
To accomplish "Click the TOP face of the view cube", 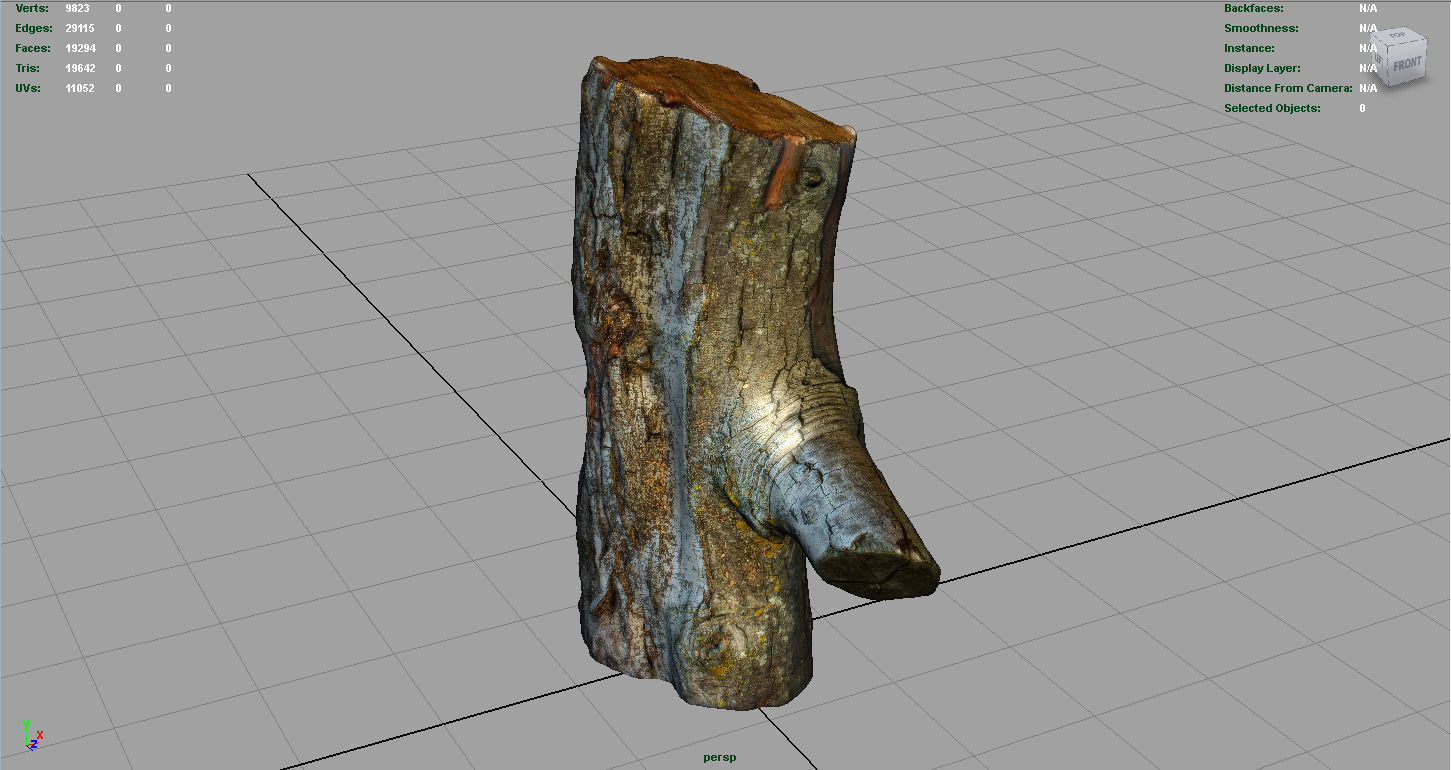I will tap(1396, 35).
